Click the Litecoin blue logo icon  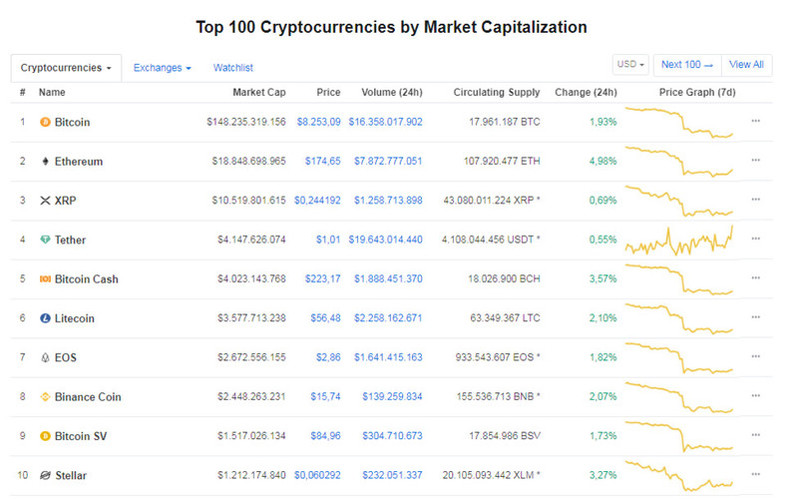point(45,318)
